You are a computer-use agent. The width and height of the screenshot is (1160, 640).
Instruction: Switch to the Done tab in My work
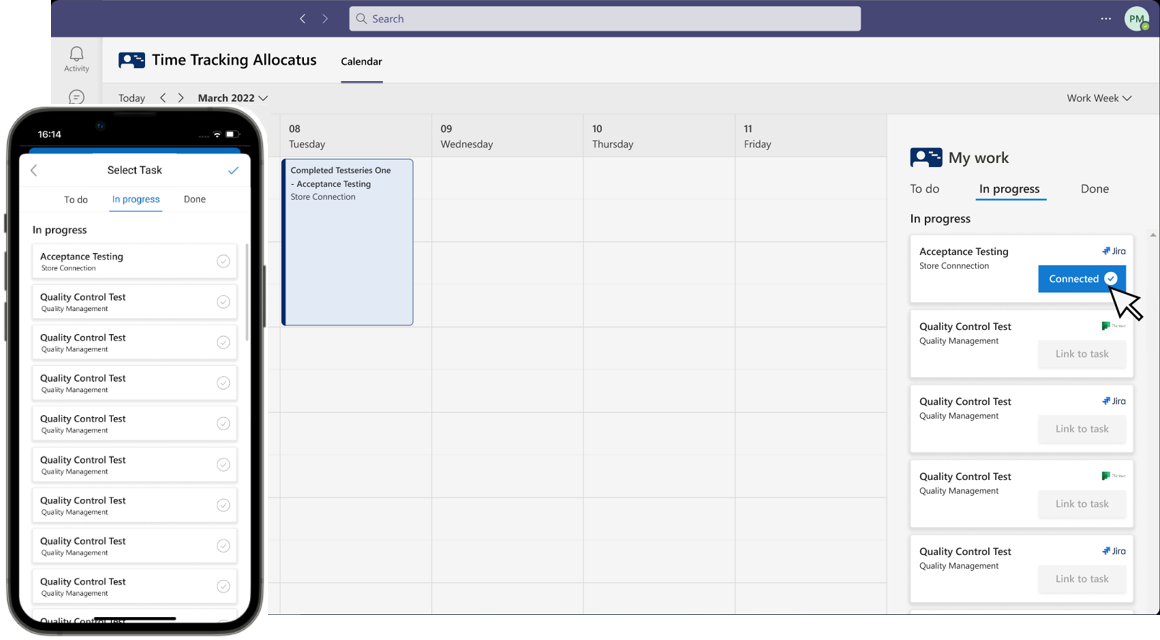[x=1094, y=189]
